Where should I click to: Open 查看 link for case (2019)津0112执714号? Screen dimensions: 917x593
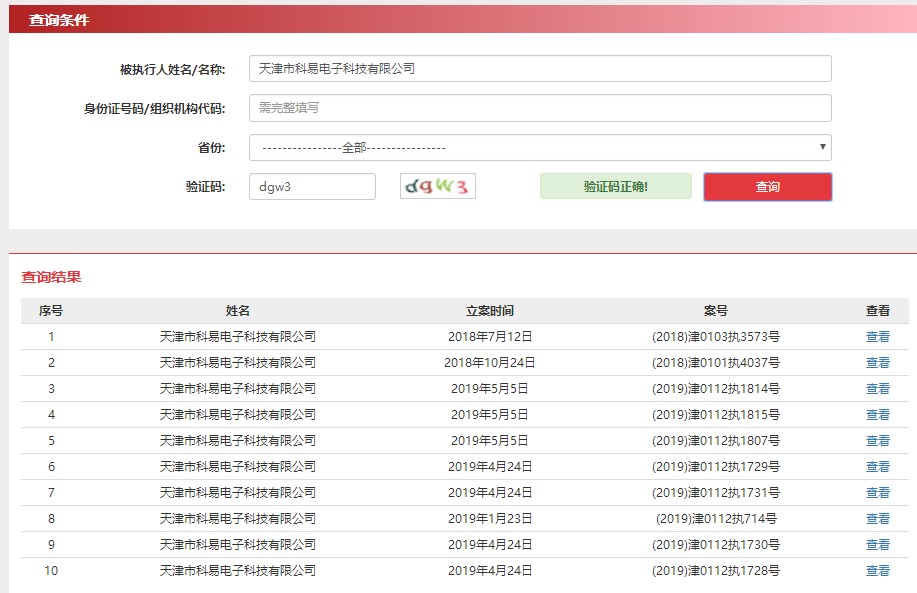point(877,518)
